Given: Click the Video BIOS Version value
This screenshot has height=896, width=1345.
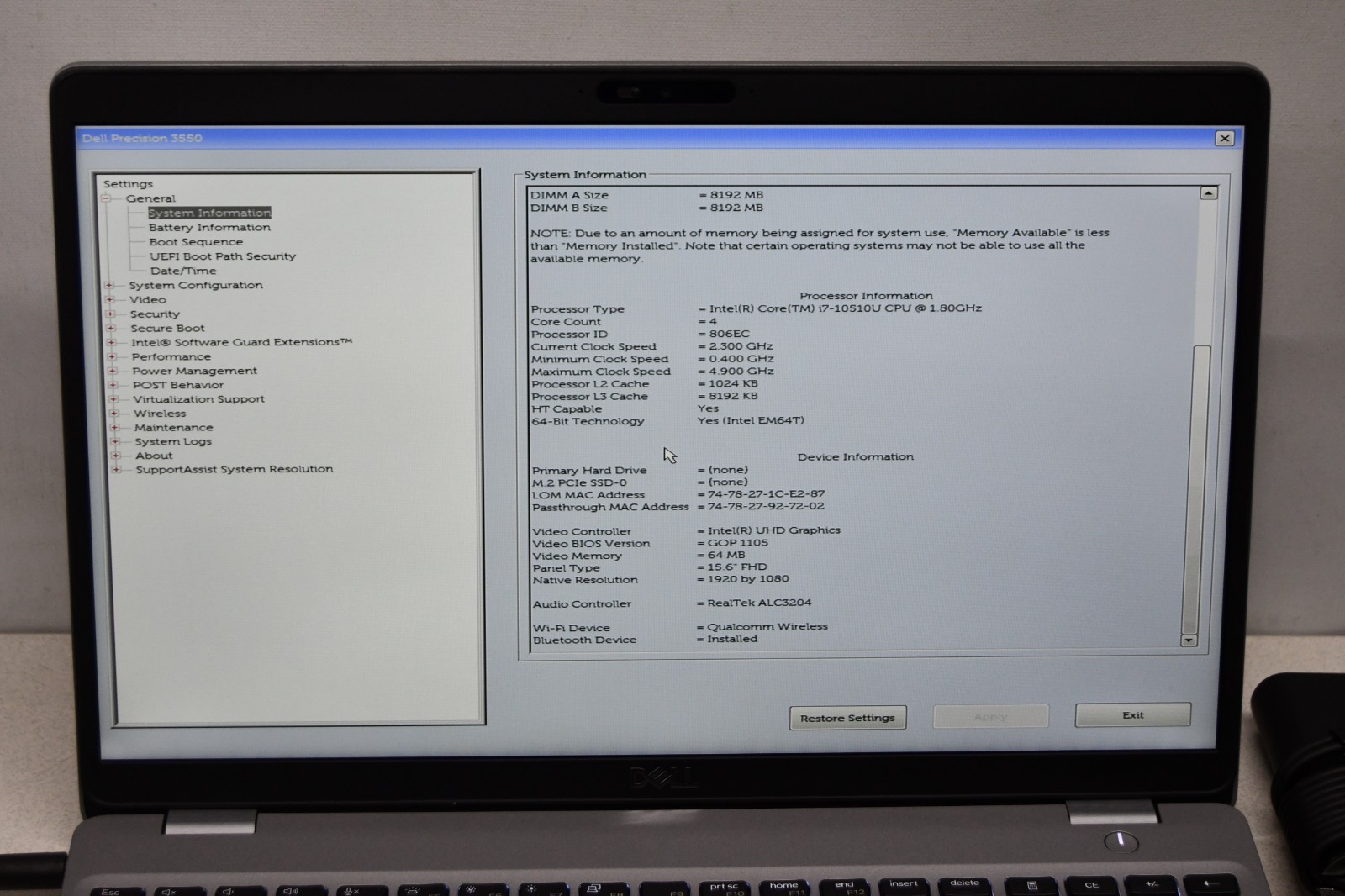Looking at the screenshot, I should click(x=737, y=543).
